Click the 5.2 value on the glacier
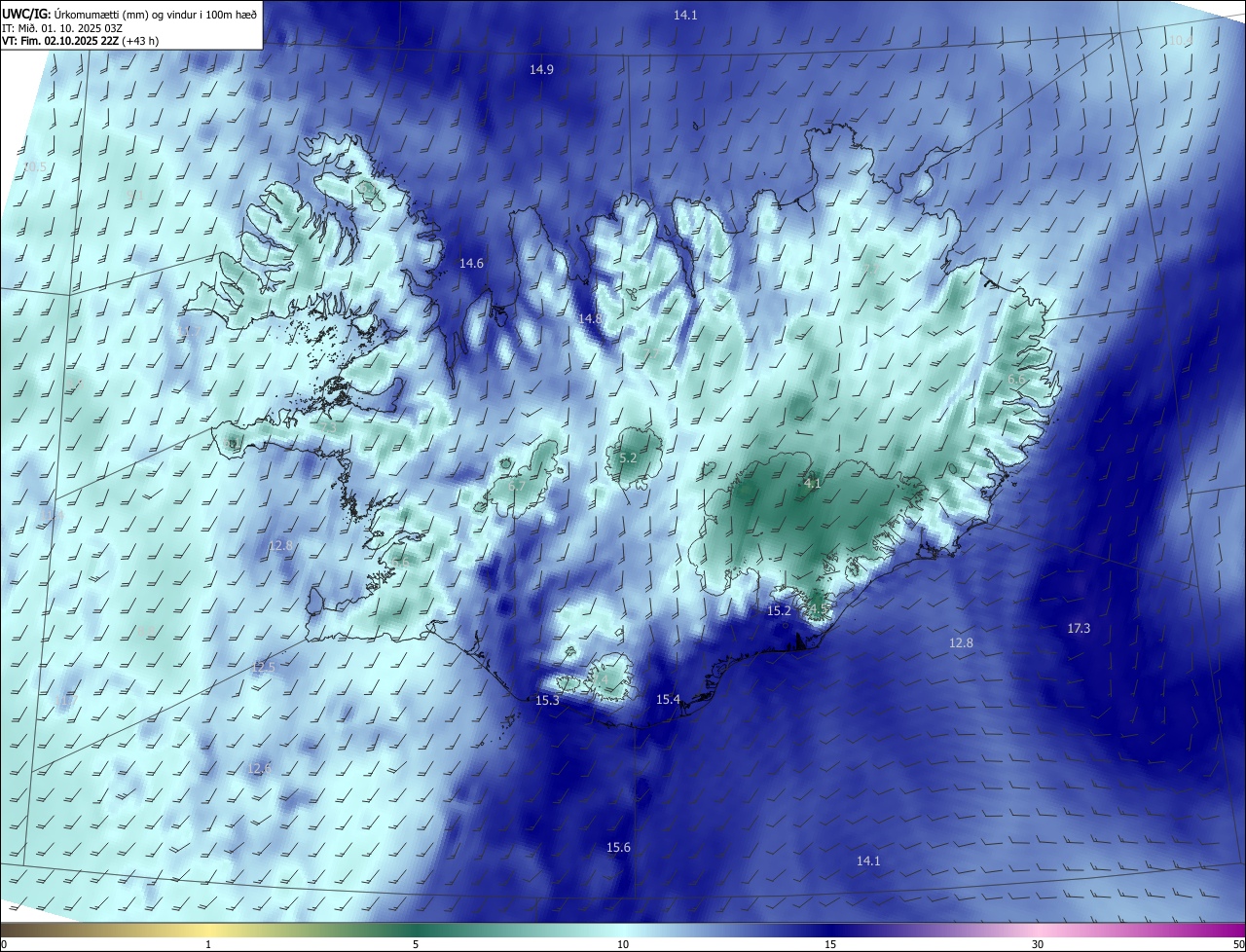The height and width of the screenshot is (952, 1246). tap(628, 458)
